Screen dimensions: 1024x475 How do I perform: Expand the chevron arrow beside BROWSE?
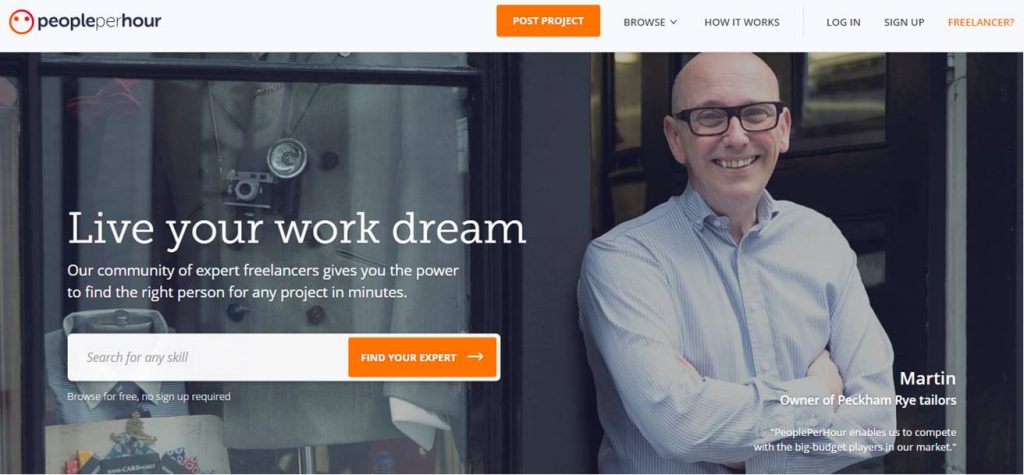[673, 22]
